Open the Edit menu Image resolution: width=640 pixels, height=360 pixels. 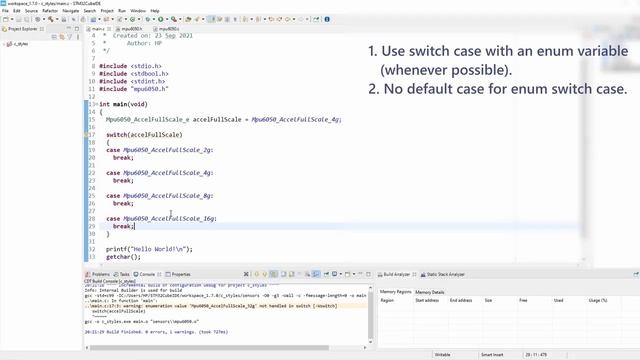17,11
